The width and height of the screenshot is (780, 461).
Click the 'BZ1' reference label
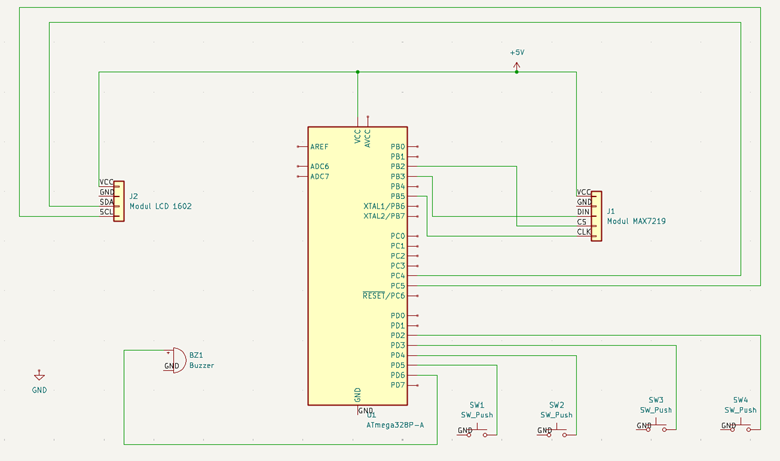tap(196, 355)
